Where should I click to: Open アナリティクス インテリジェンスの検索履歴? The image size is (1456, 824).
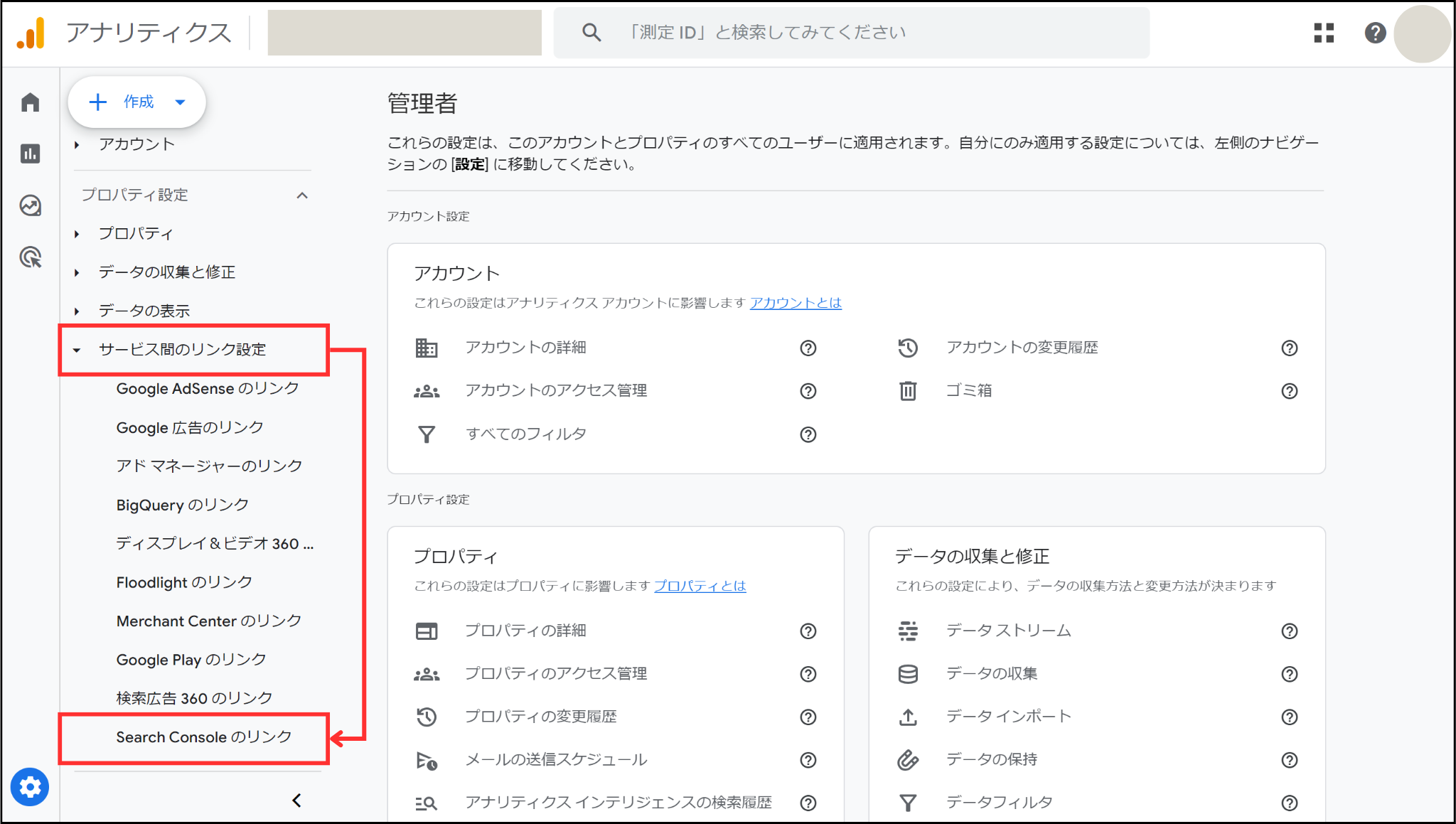618,803
